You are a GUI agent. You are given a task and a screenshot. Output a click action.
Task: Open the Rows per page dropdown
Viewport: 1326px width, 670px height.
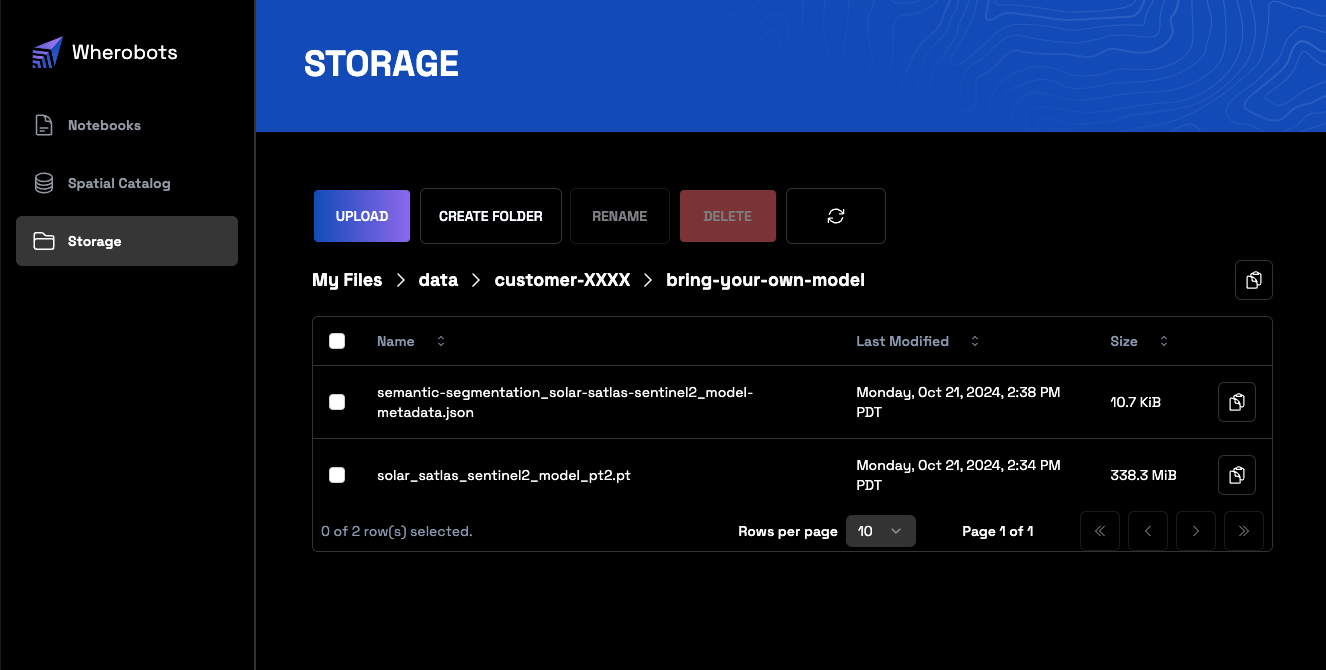pyautogui.click(x=880, y=530)
